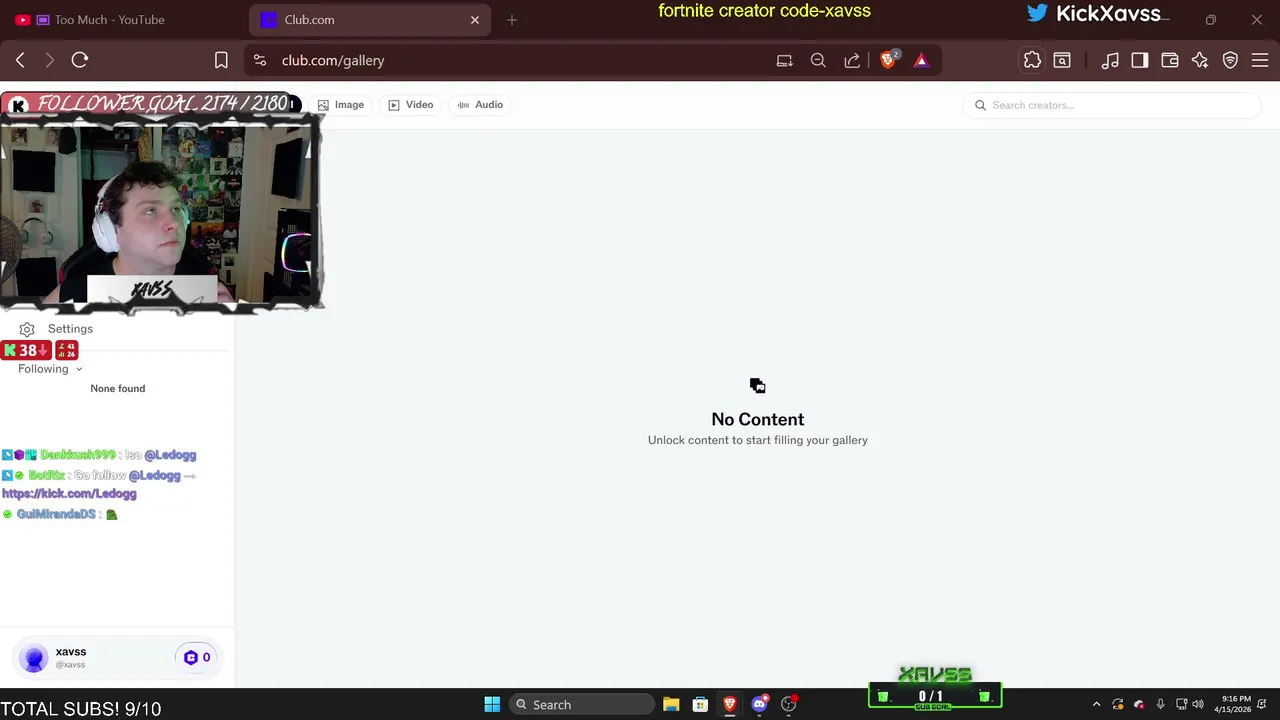Click the 'No Content' heading
Image resolution: width=1280 pixels, height=720 pixels.
pyautogui.click(x=758, y=419)
